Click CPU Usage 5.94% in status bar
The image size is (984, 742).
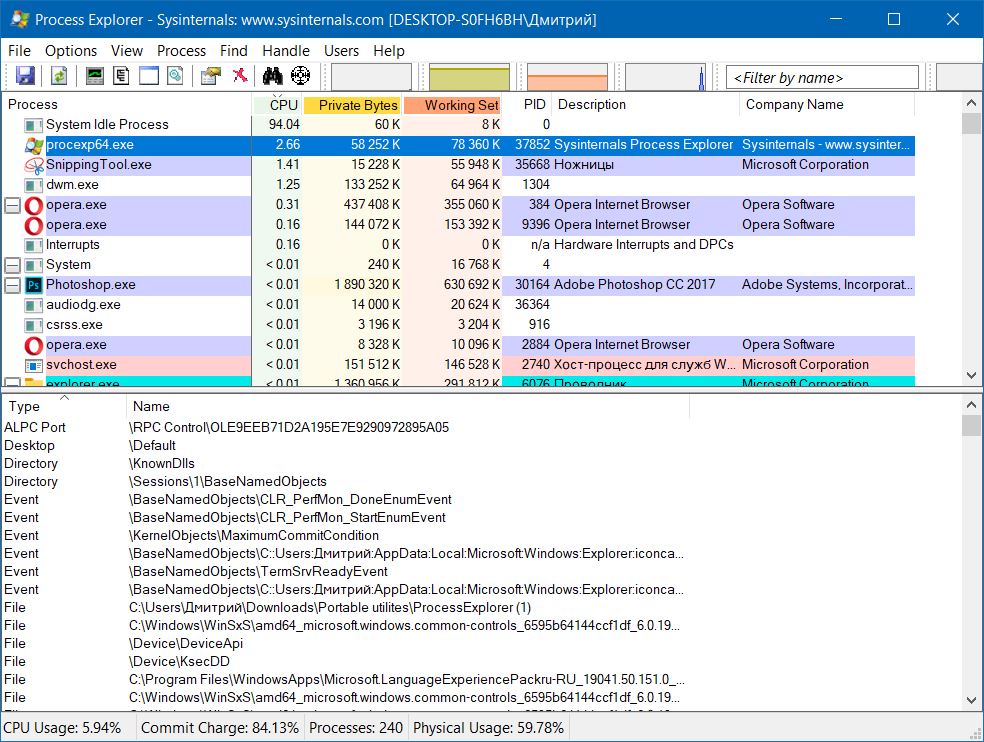click(62, 728)
